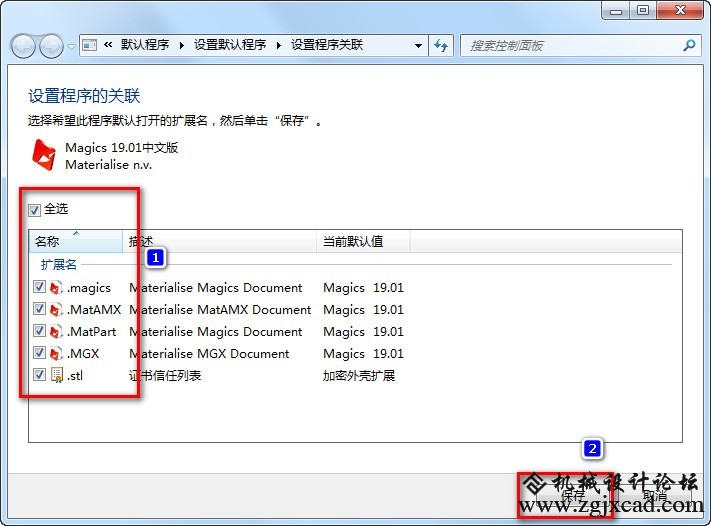Expand the breadcrumb double-chevron menu

108,44
